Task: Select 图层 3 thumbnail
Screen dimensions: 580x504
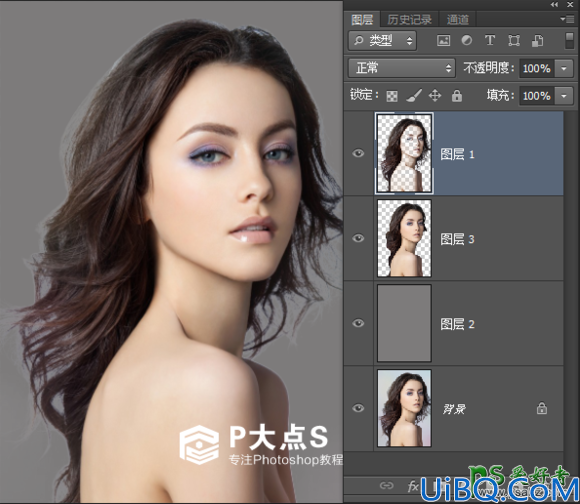Action: coord(404,238)
